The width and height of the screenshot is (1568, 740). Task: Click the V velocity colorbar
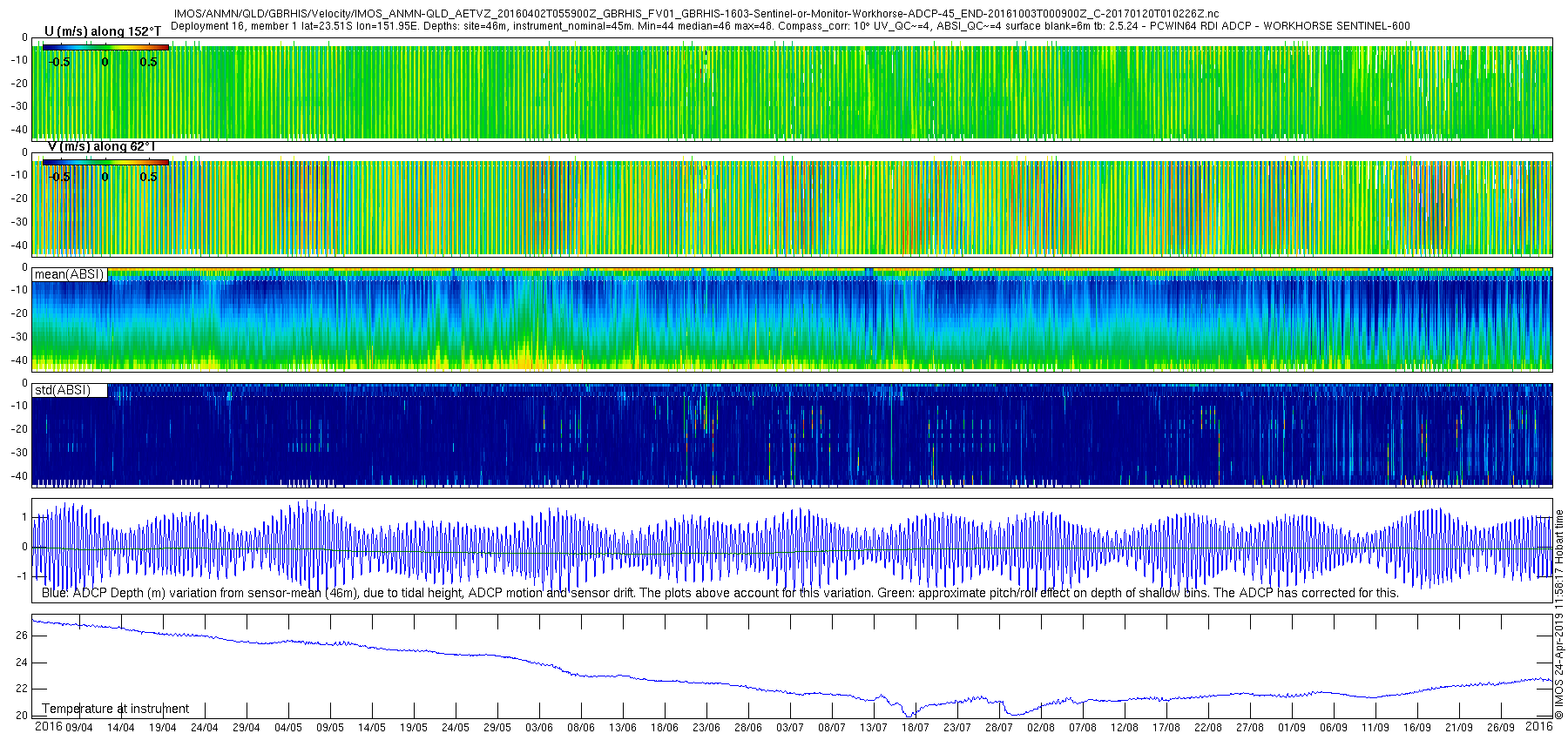pyautogui.click(x=105, y=162)
